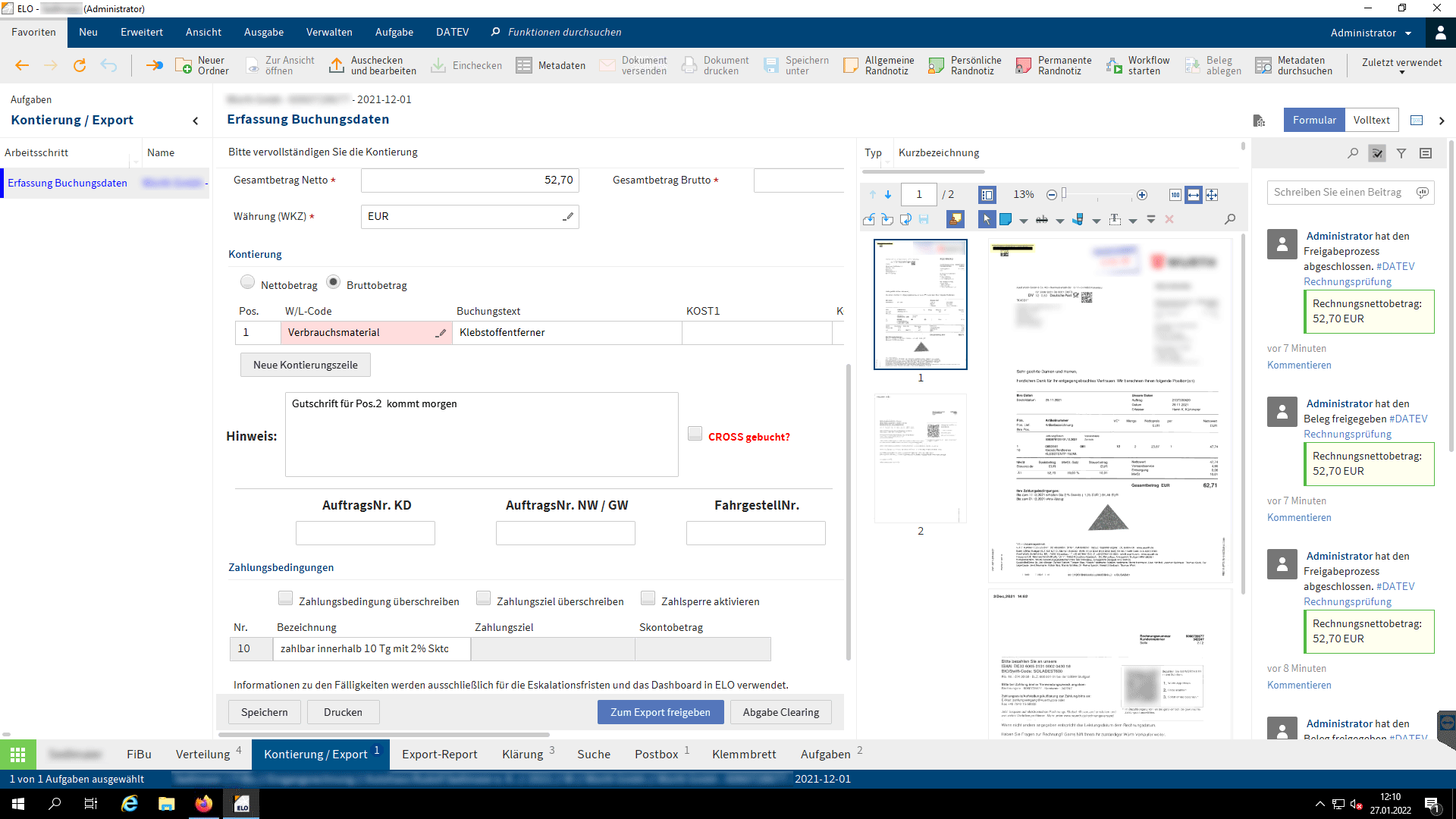
Task: Click the go-to arrow icon in ribbon
Action: (x=154, y=66)
